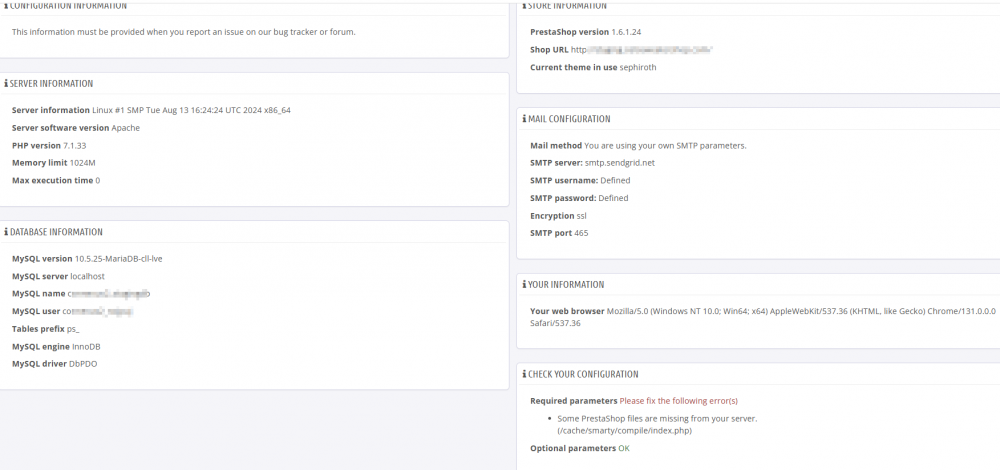This screenshot has width=1000, height=470.
Task: Click the red 'Please fix the following error(s)' text
Action: (679, 401)
